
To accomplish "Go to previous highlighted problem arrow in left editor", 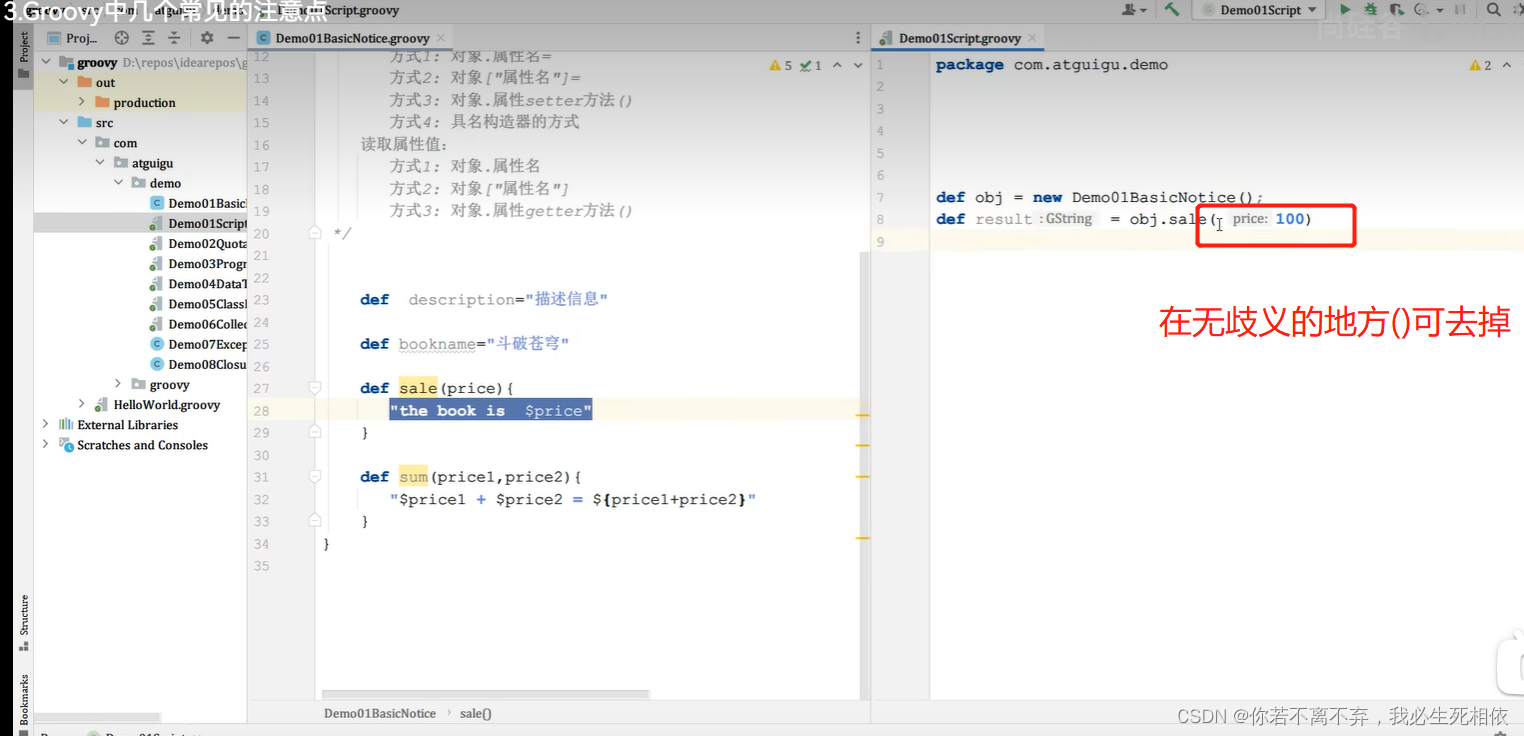I will pyautogui.click(x=837, y=65).
